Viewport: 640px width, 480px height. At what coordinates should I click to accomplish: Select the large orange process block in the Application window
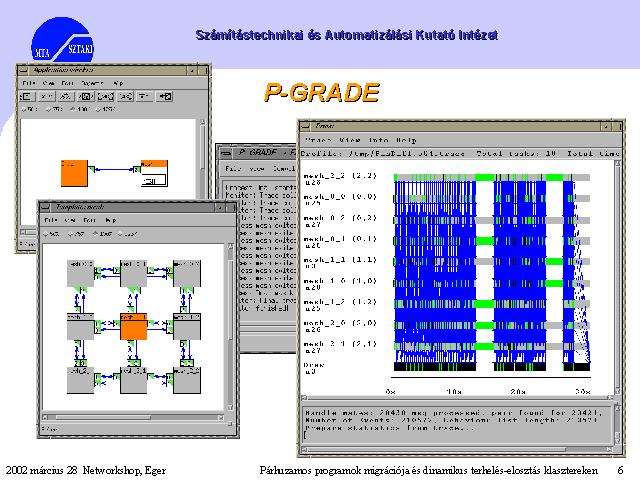pos(74,173)
